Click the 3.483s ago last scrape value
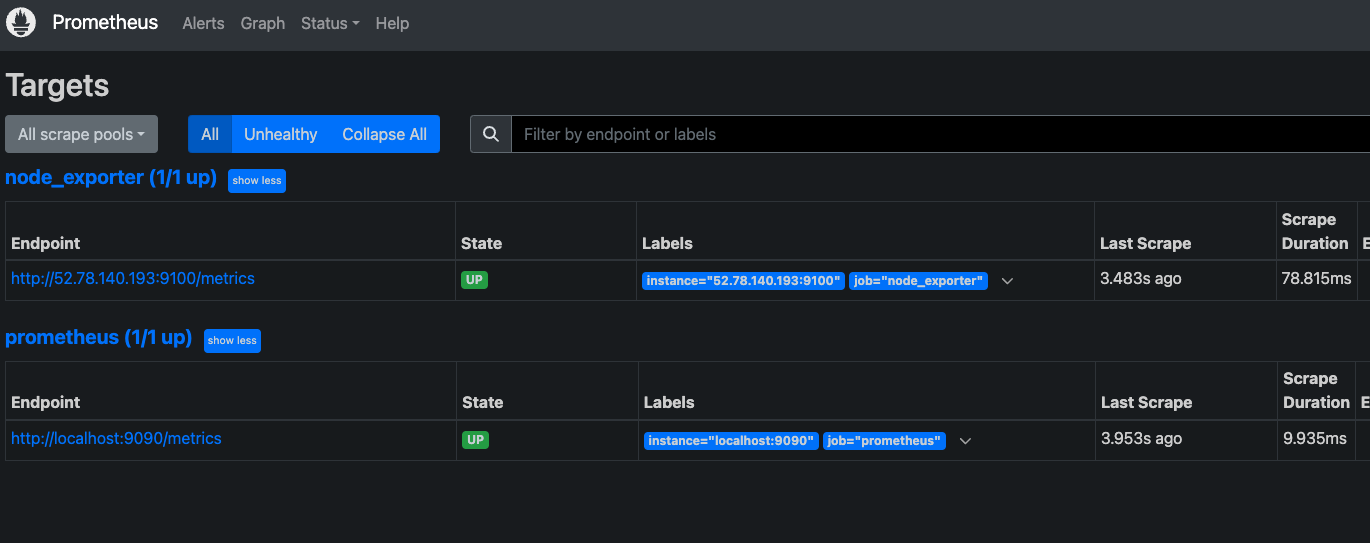Screen dimensions: 1370x543 pyautogui.click(x=1140, y=278)
